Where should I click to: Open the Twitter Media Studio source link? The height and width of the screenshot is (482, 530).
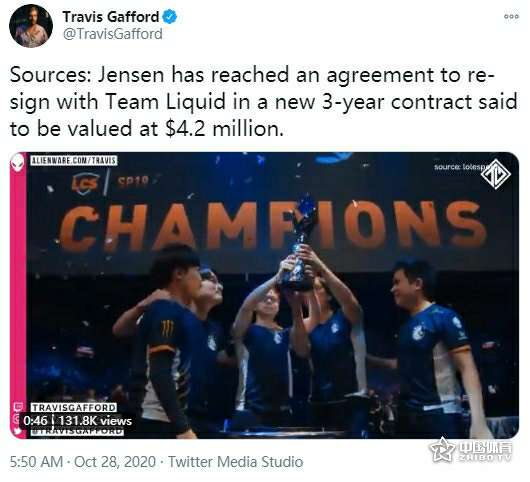pos(235,462)
